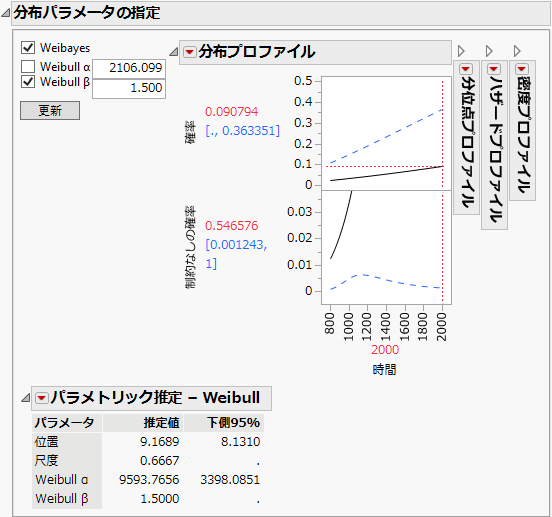Image resolution: width=552 pixels, height=517 pixels.
Task: Expand the 密度プロファイル disclosure triangle
Action: [x=517, y=51]
